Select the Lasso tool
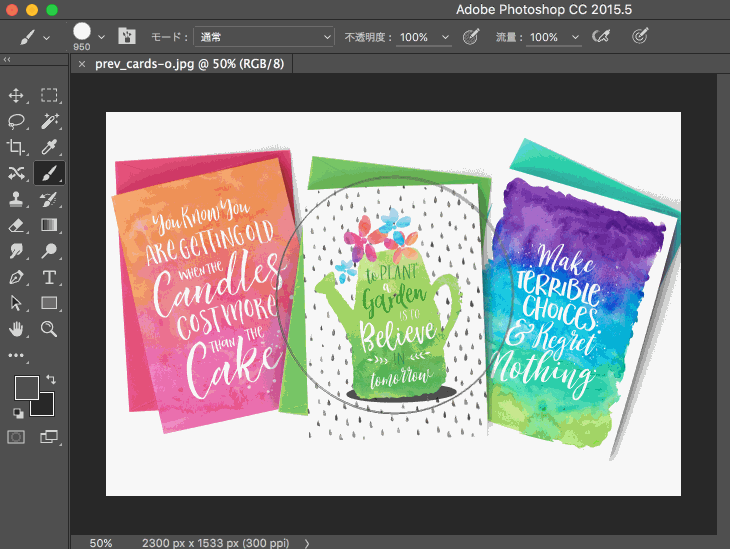The image size is (730, 549). [17, 121]
